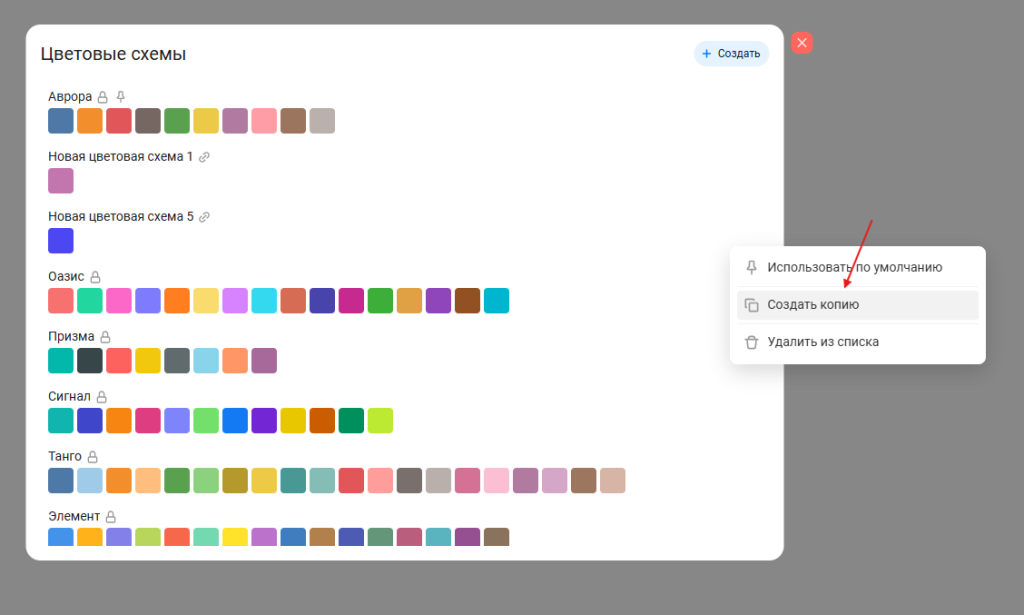Viewport: 1024px width, 615px height.
Task: Pick the cyan last swatch in Оазис row
Action: (497, 301)
